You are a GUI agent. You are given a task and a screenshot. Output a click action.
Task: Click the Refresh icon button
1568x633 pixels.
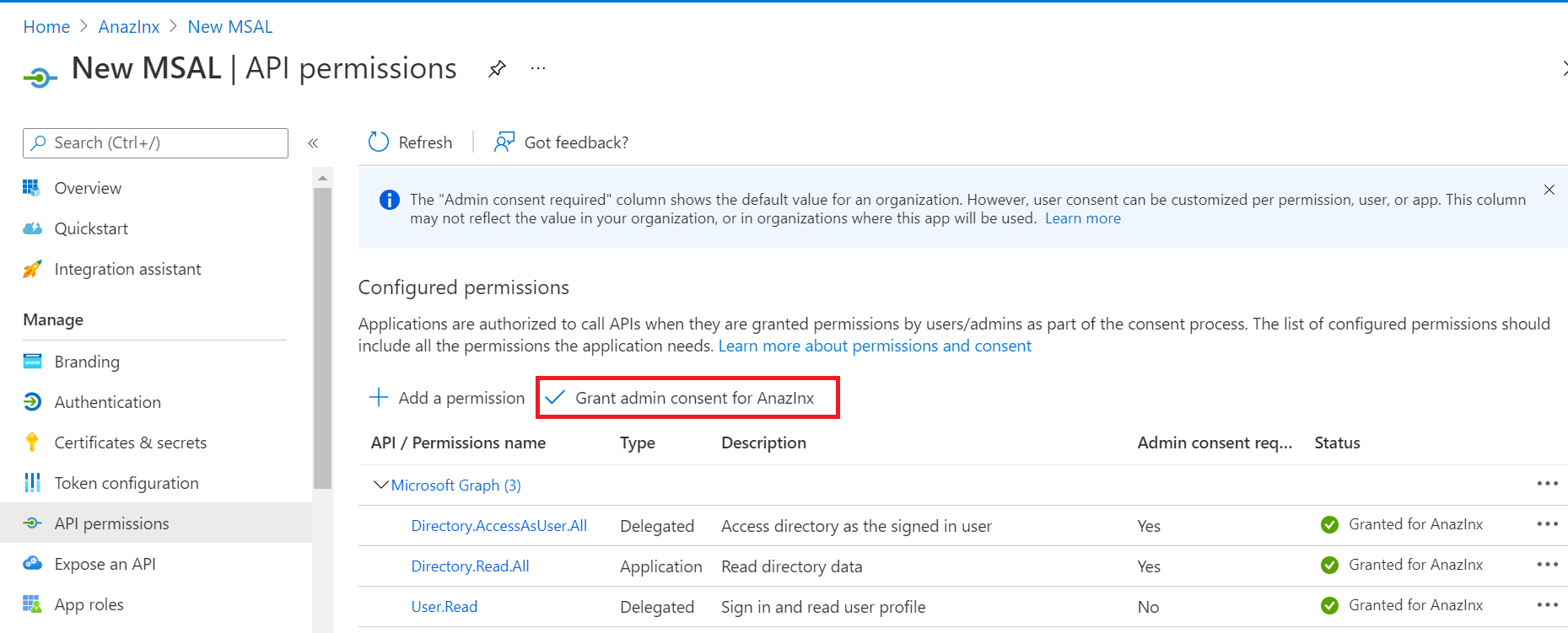click(x=379, y=142)
